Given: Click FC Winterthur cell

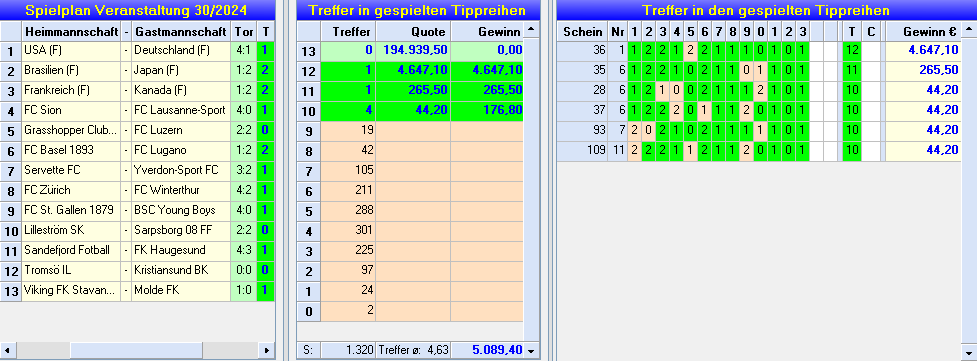Looking at the screenshot, I should 181,190.
